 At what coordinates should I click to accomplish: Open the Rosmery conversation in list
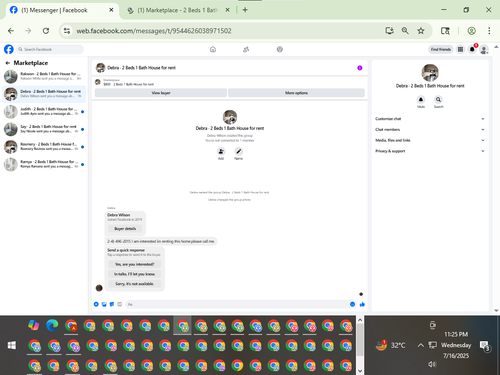(43, 147)
